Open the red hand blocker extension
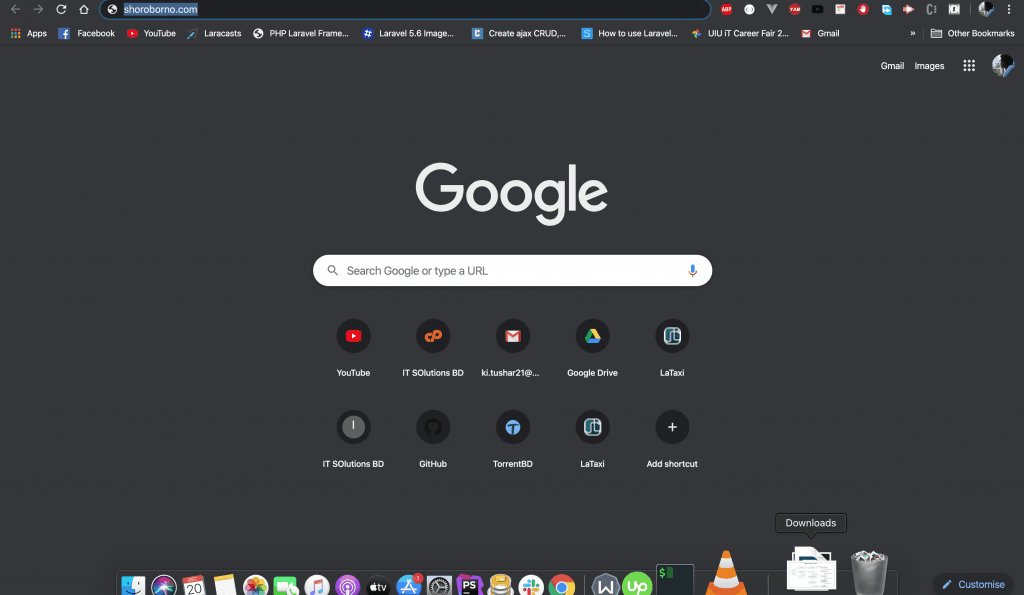1024x595 pixels. (863, 9)
